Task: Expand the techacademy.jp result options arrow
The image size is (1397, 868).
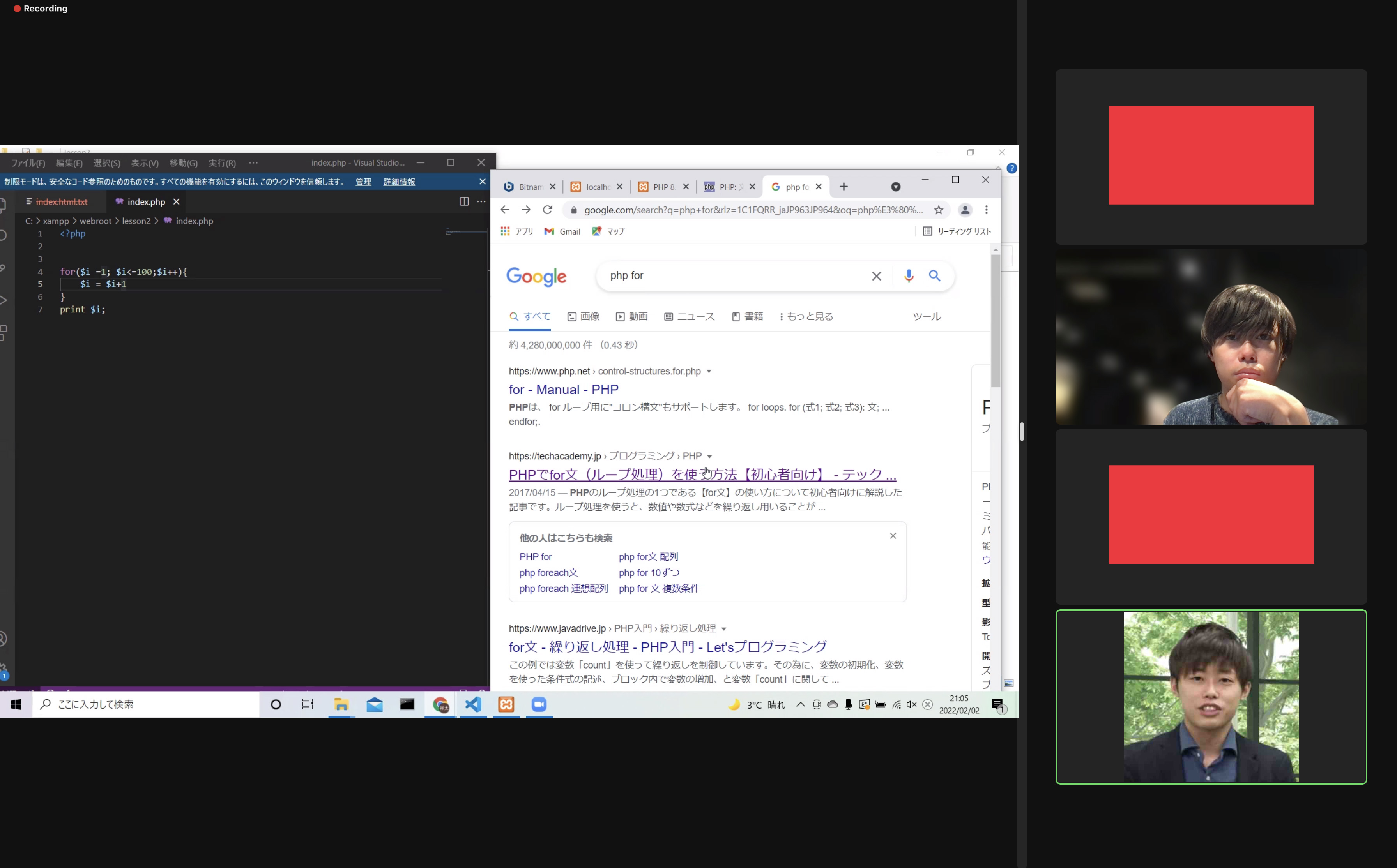Action: [710, 456]
